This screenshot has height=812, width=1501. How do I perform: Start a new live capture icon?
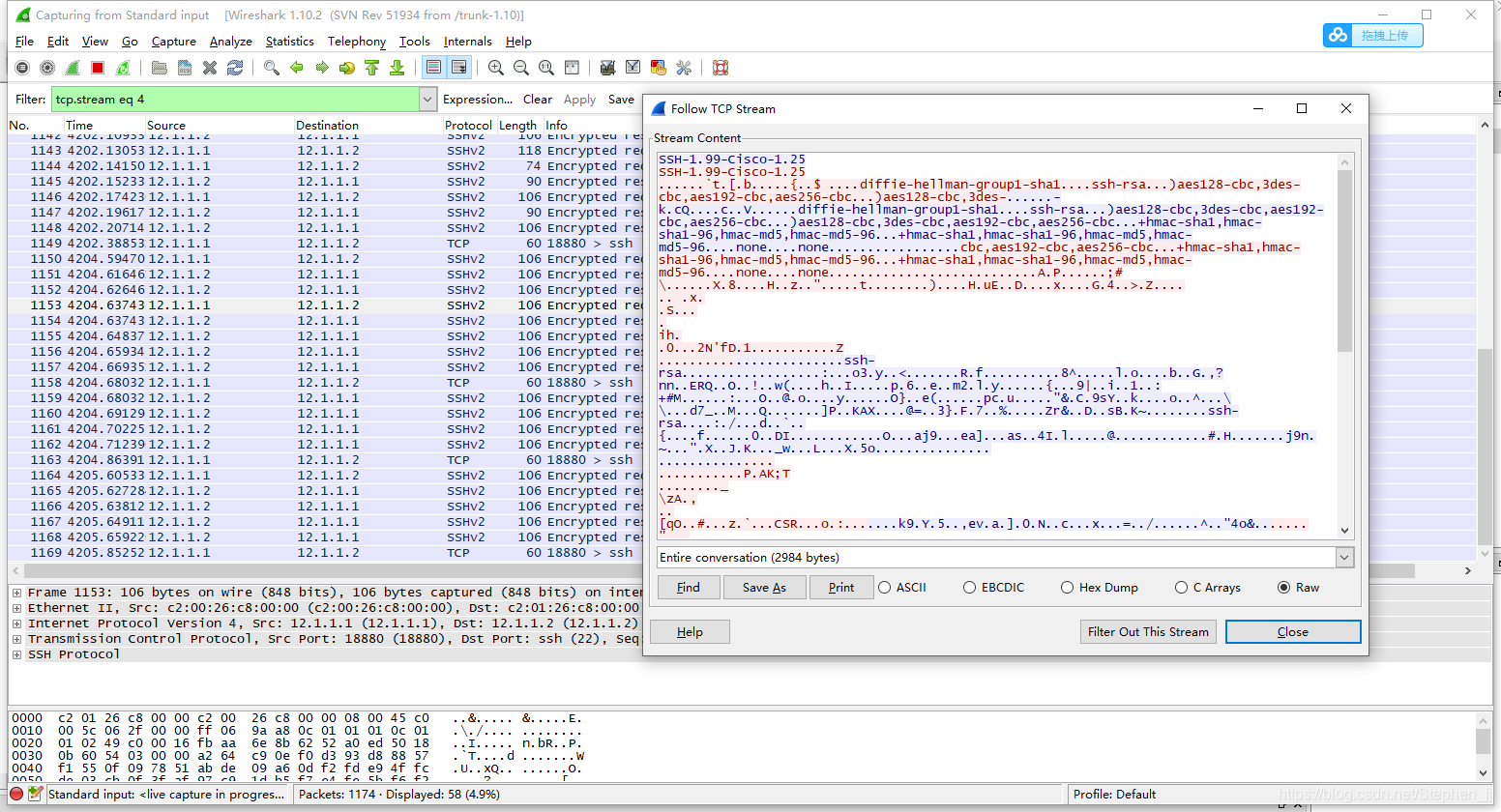[73, 68]
